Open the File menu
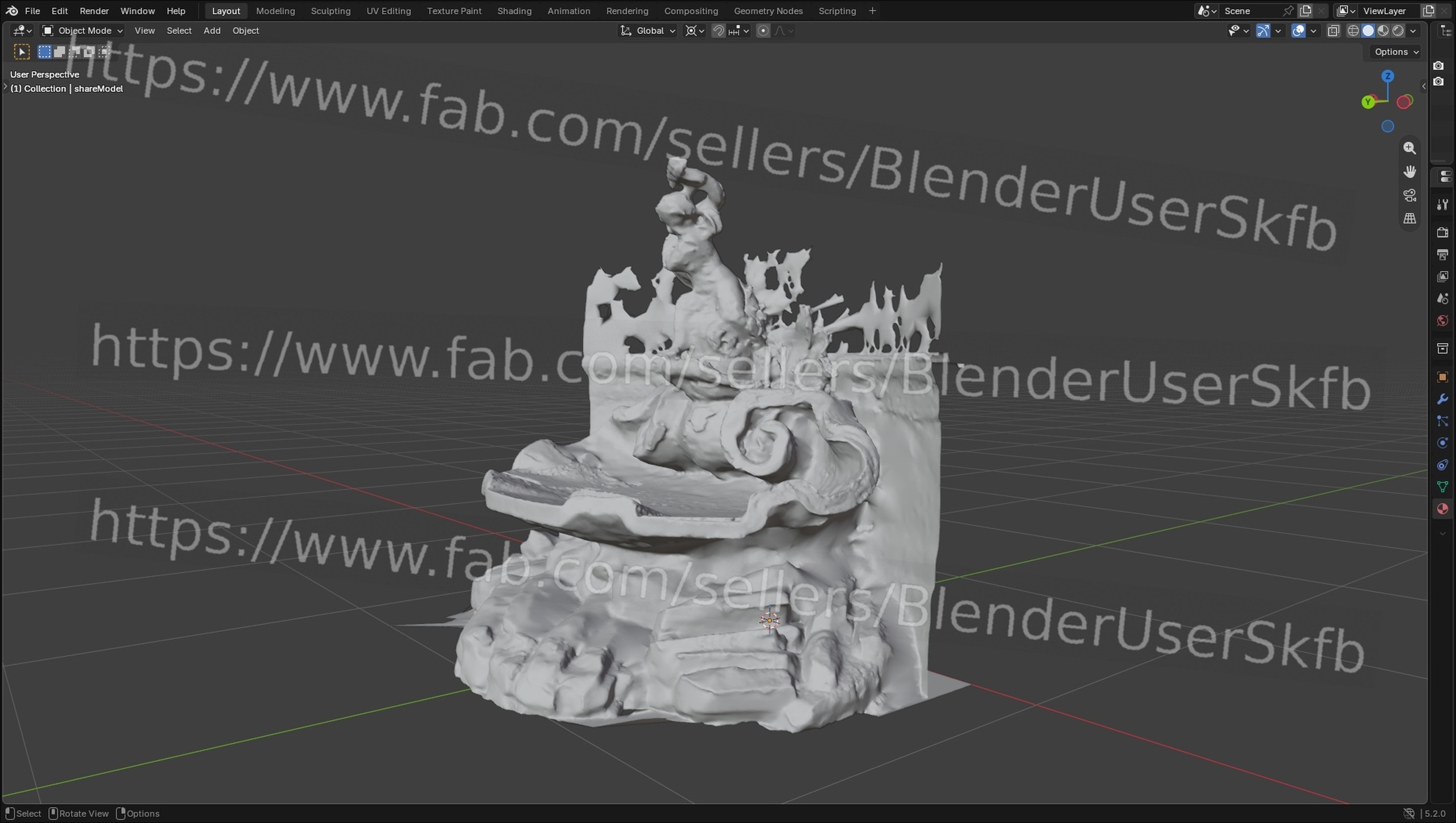Viewport: 1456px width, 823px height. coord(32,11)
